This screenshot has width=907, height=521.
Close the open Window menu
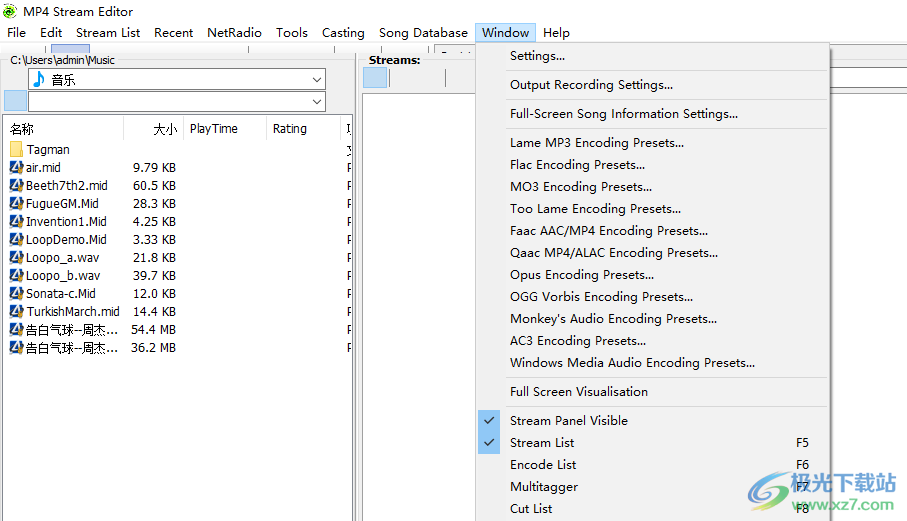click(505, 33)
